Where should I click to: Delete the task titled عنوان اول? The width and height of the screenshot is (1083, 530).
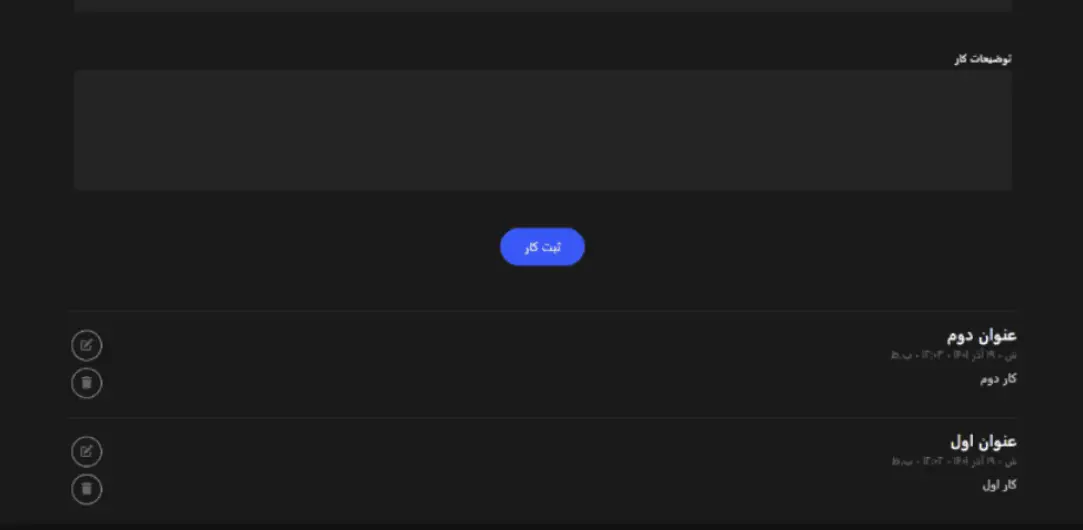(86, 489)
